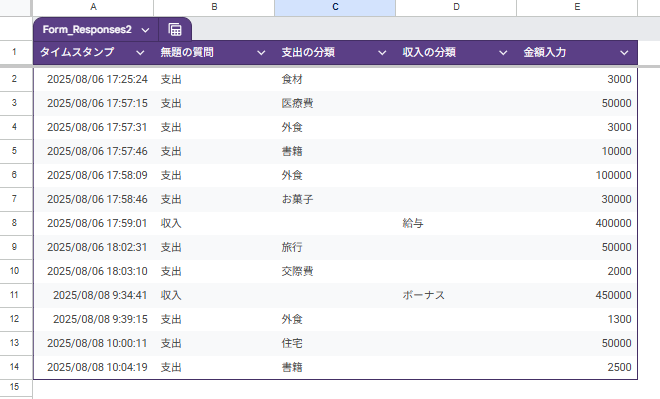Screen dimensions: 660x399
Task: Select the 給与 income category cell
Action: coord(456,223)
